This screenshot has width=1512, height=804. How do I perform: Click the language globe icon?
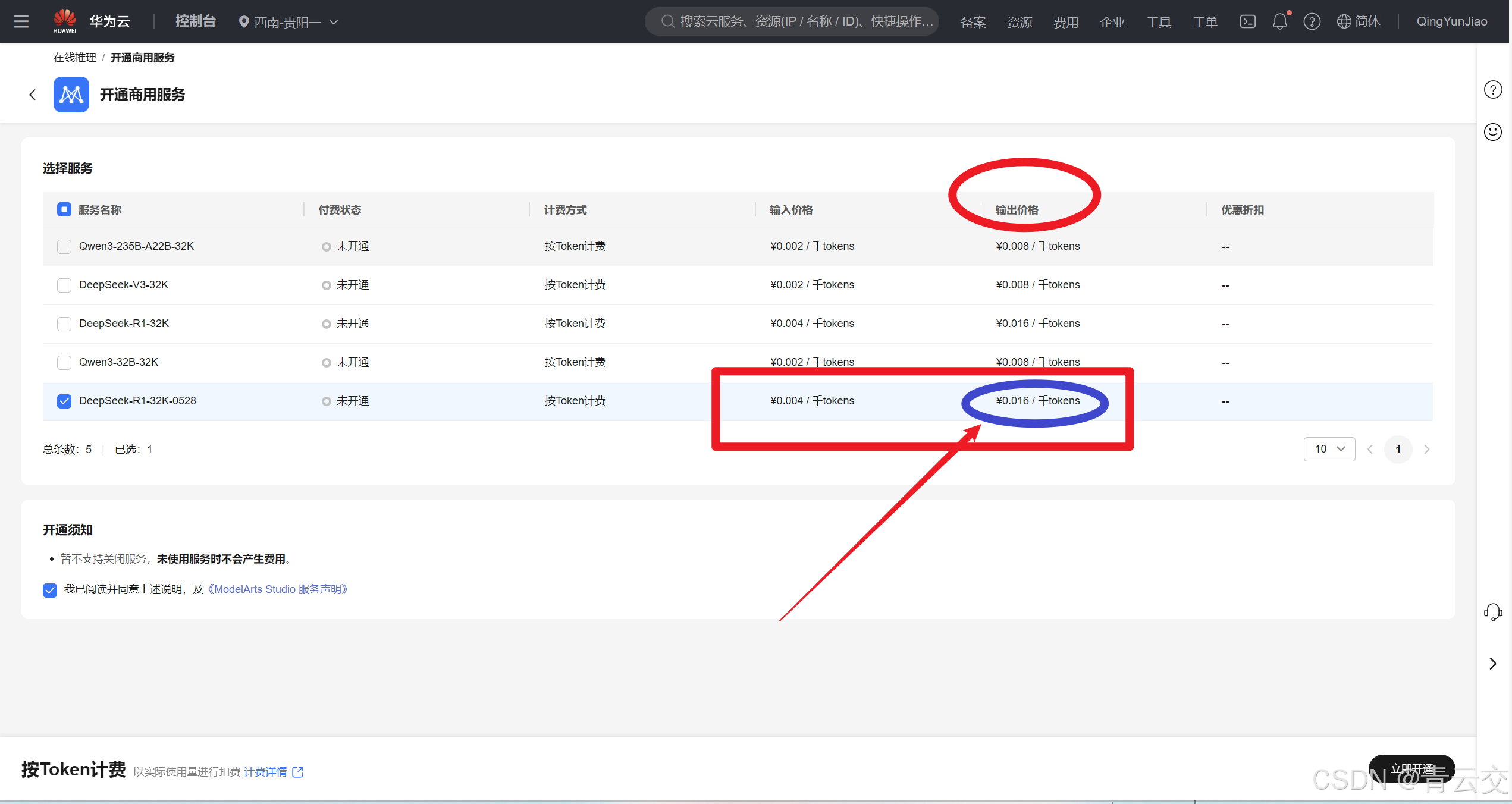pyautogui.click(x=1344, y=22)
